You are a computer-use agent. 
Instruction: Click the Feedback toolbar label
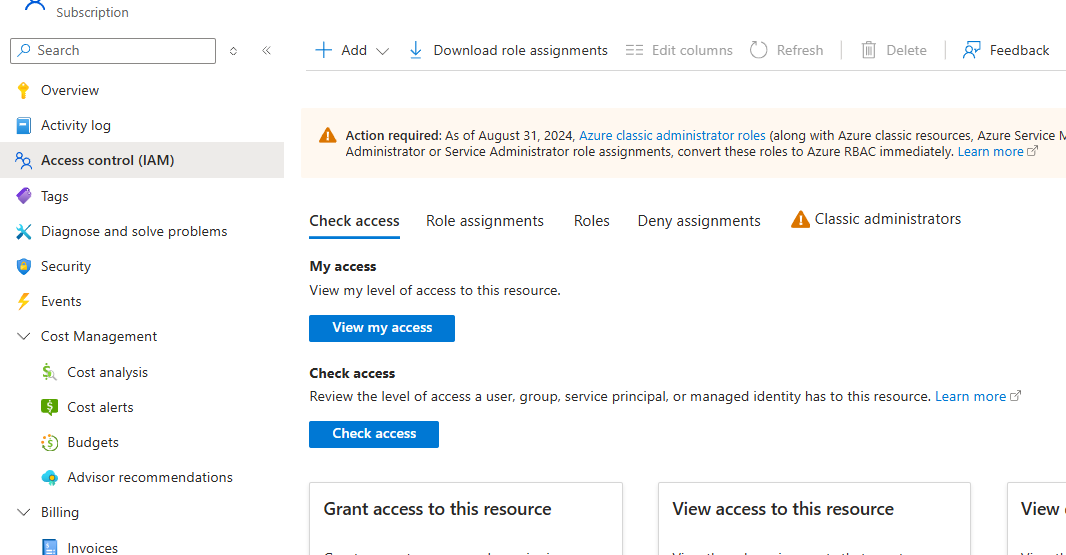tap(1019, 50)
